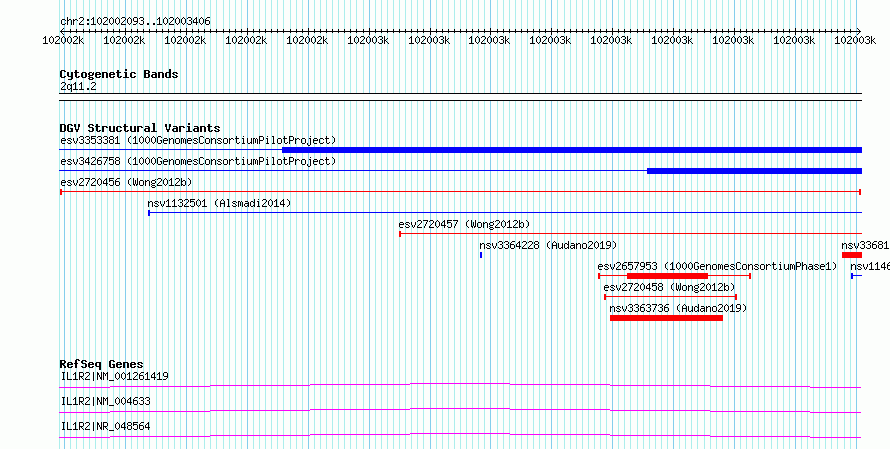Click the IL1R2|NR_048564 gene label
The height and width of the screenshot is (449, 890).
click(106, 426)
